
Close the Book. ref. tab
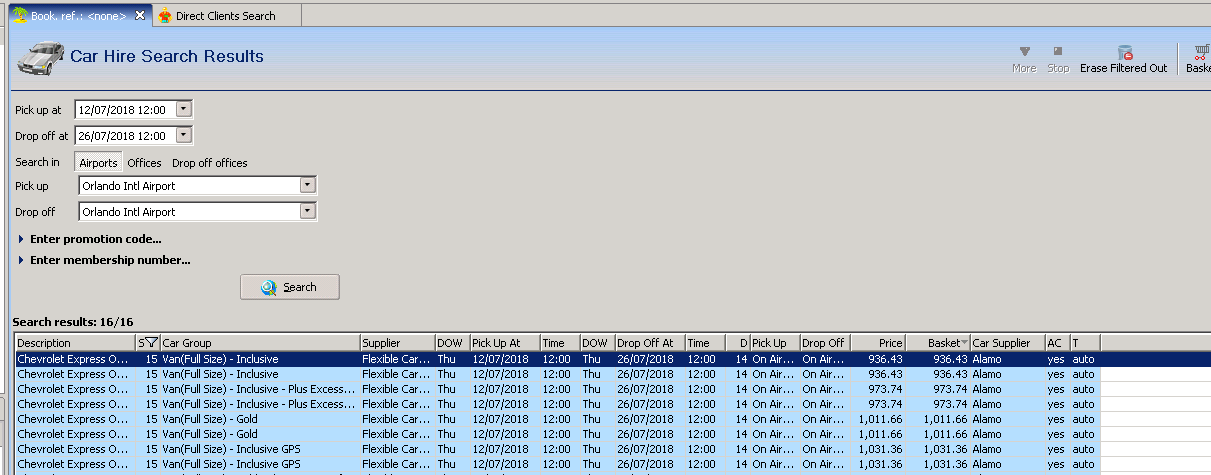(x=139, y=15)
